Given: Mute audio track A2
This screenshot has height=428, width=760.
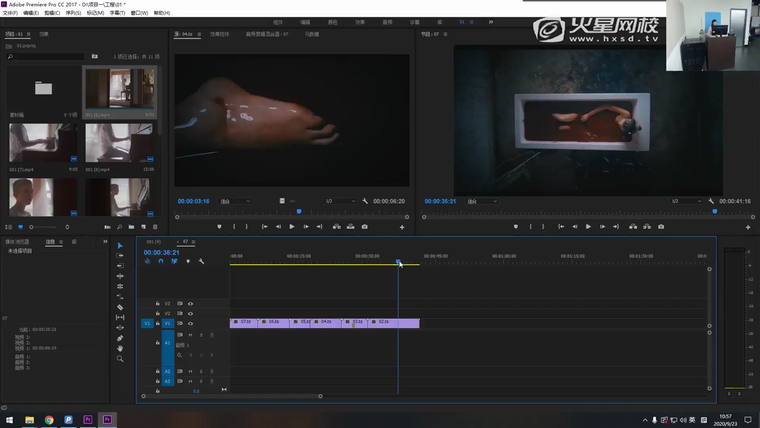Looking at the screenshot, I should click(x=191, y=371).
